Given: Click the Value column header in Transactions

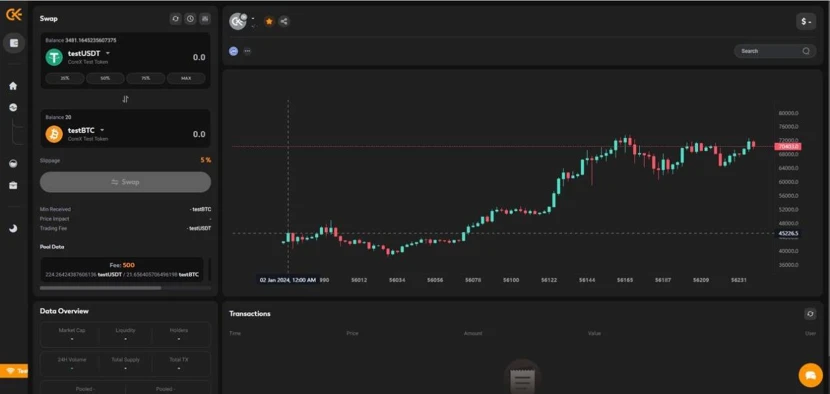Looking at the screenshot, I should (594, 334).
